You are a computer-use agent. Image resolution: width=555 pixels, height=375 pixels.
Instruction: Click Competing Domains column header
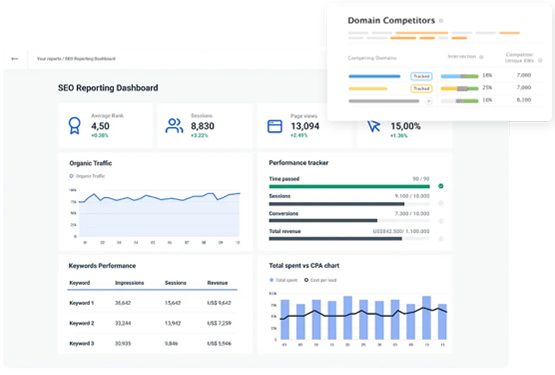tap(372, 58)
